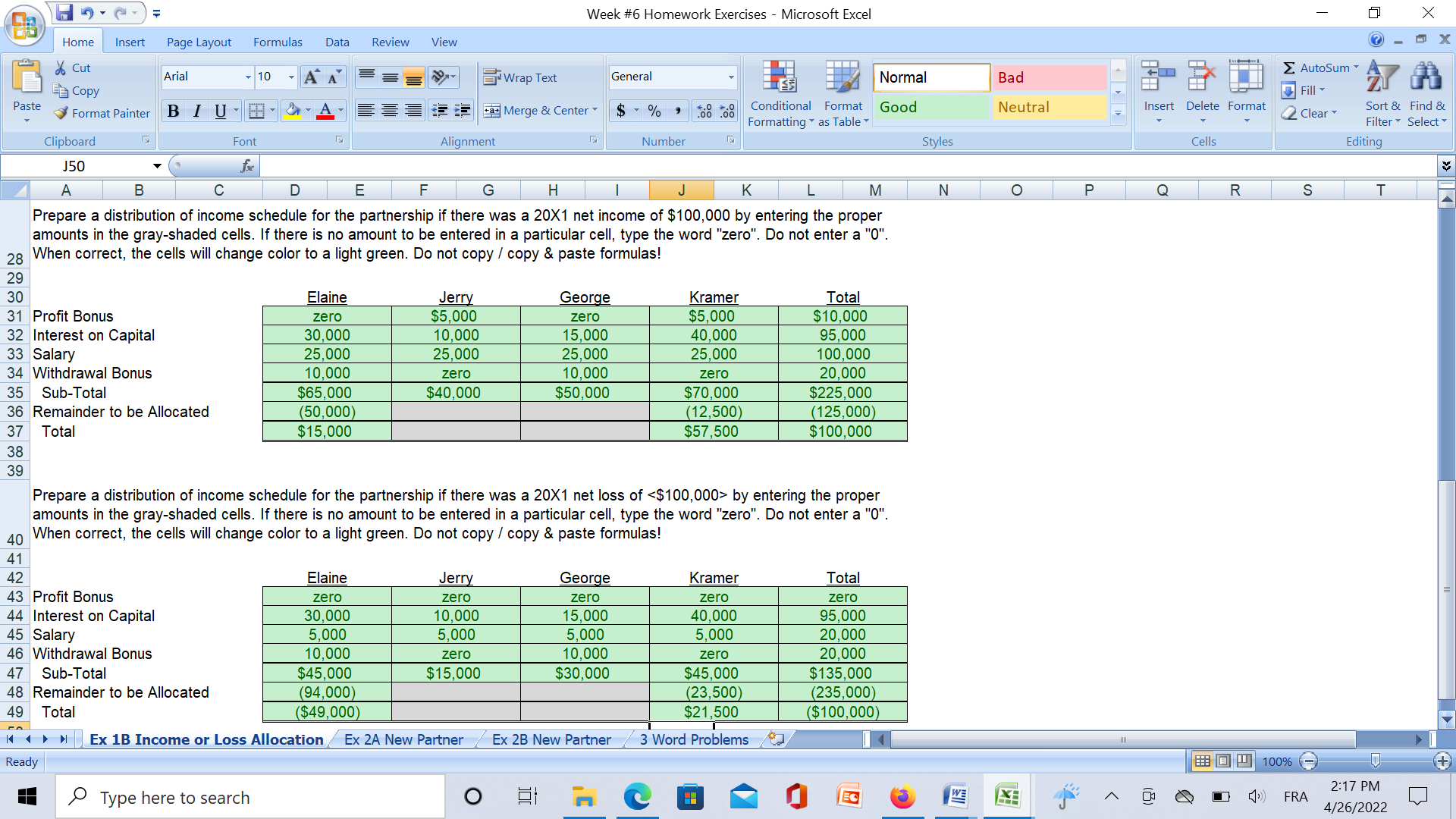The image size is (1456, 819).
Task: Apply Merge & Center to selection
Action: pyautogui.click(x=540, y=110)
